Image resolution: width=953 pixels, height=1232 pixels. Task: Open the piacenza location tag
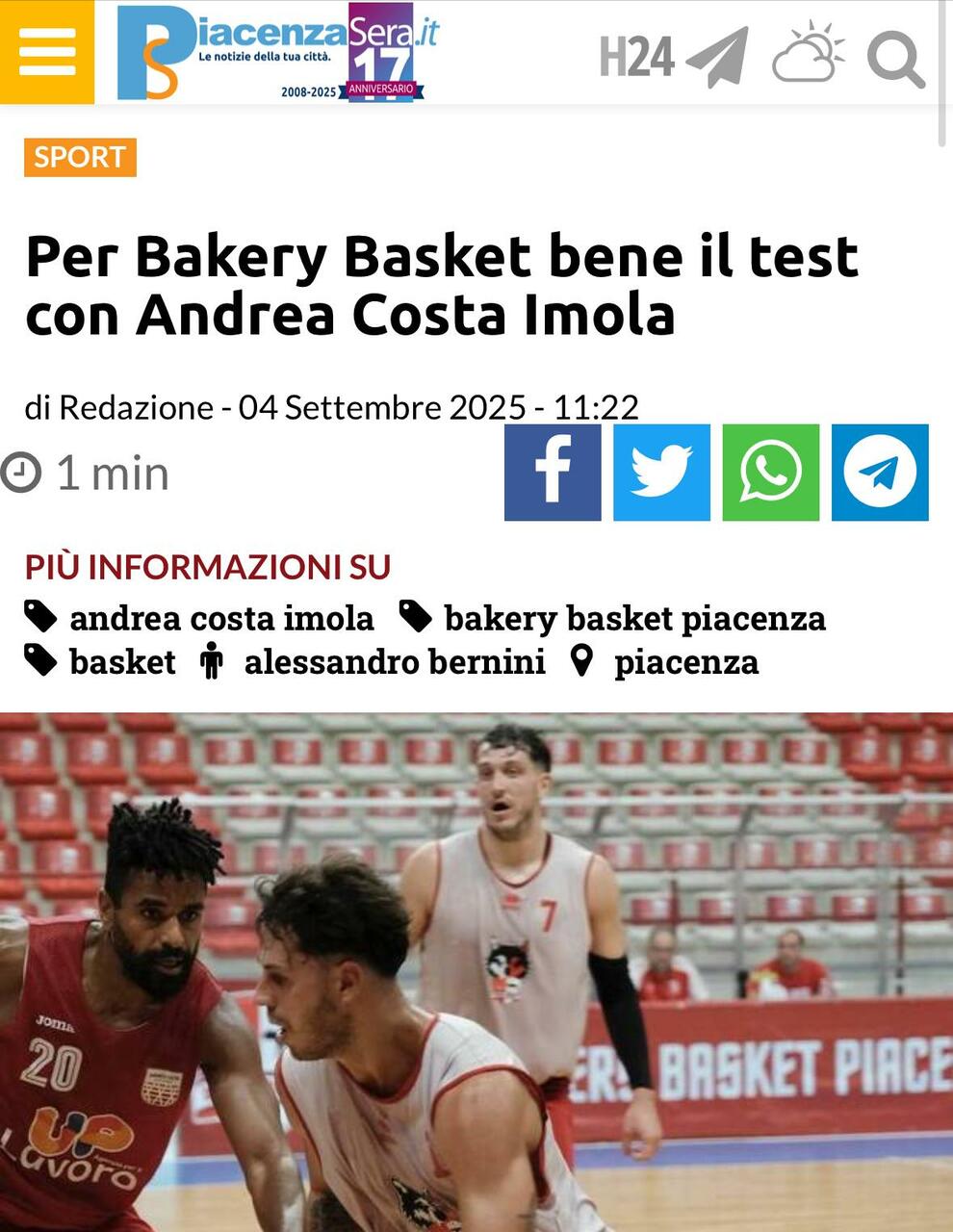click(x=686, y=662)
